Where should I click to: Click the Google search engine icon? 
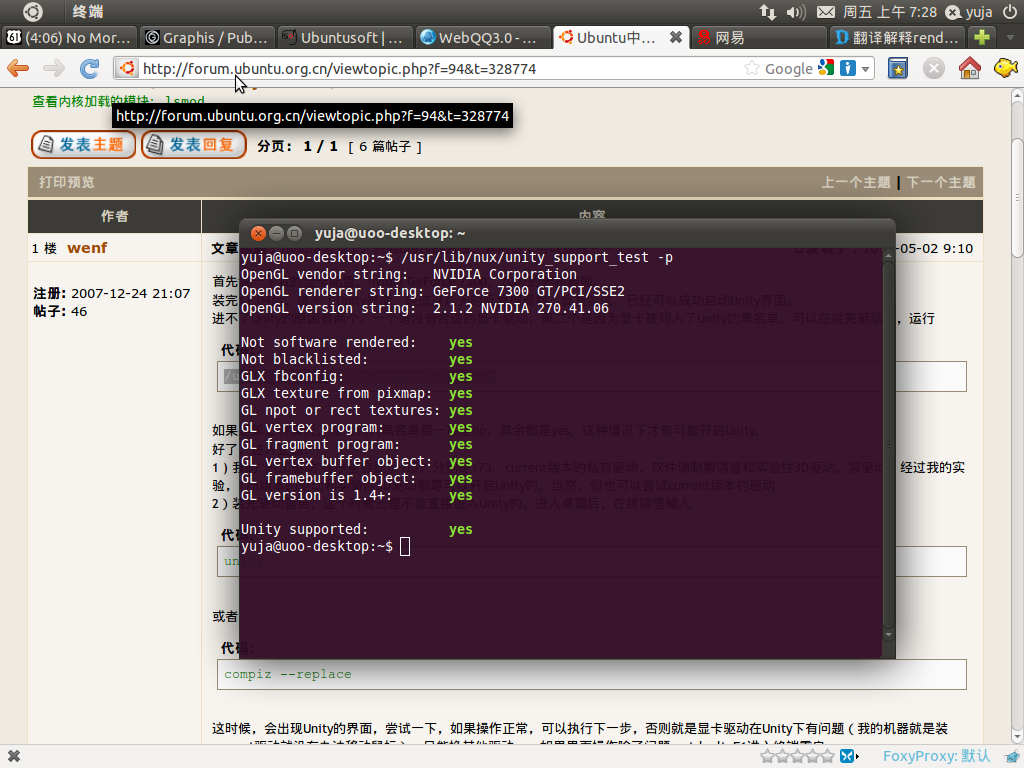pyautogui.click(x=826, y=67)
